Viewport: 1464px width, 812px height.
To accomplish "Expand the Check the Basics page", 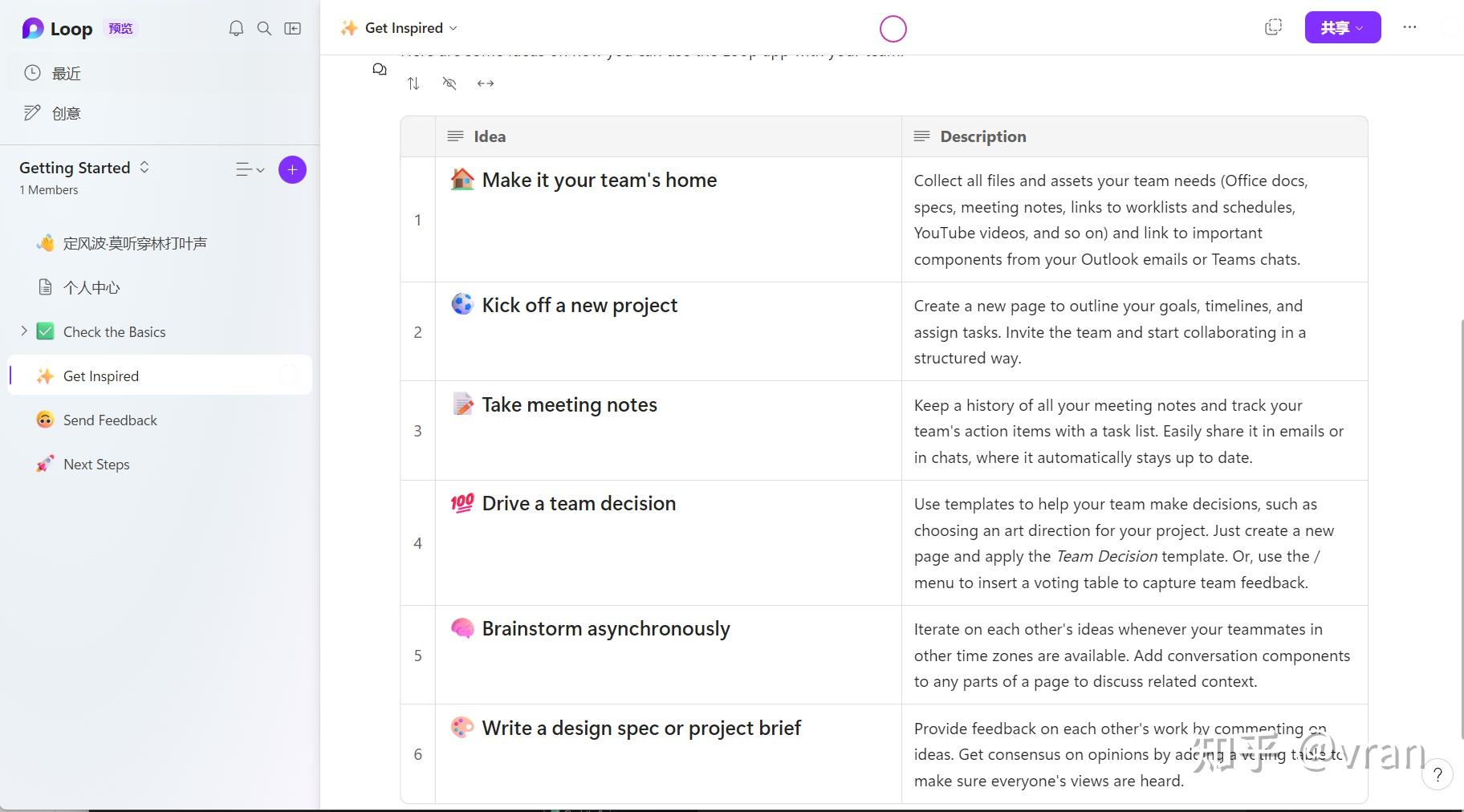I will click(24, 331).
